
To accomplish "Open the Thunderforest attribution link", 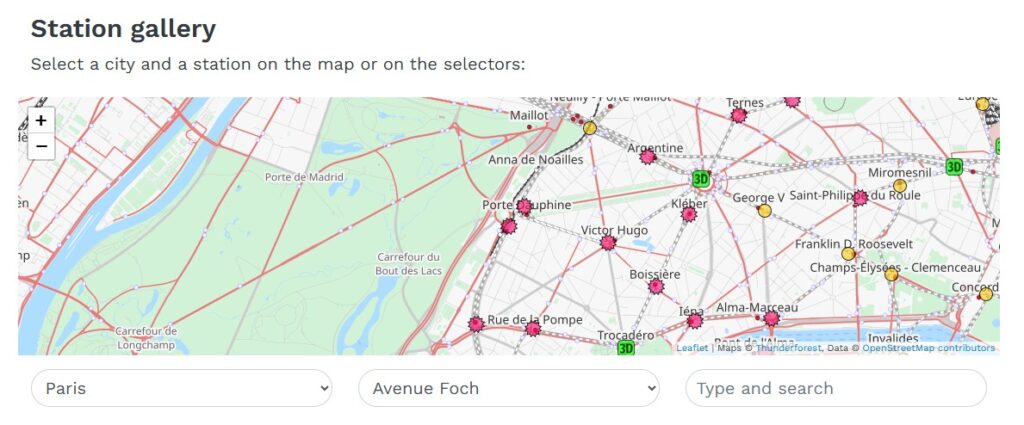I will [x=788, y=348].
